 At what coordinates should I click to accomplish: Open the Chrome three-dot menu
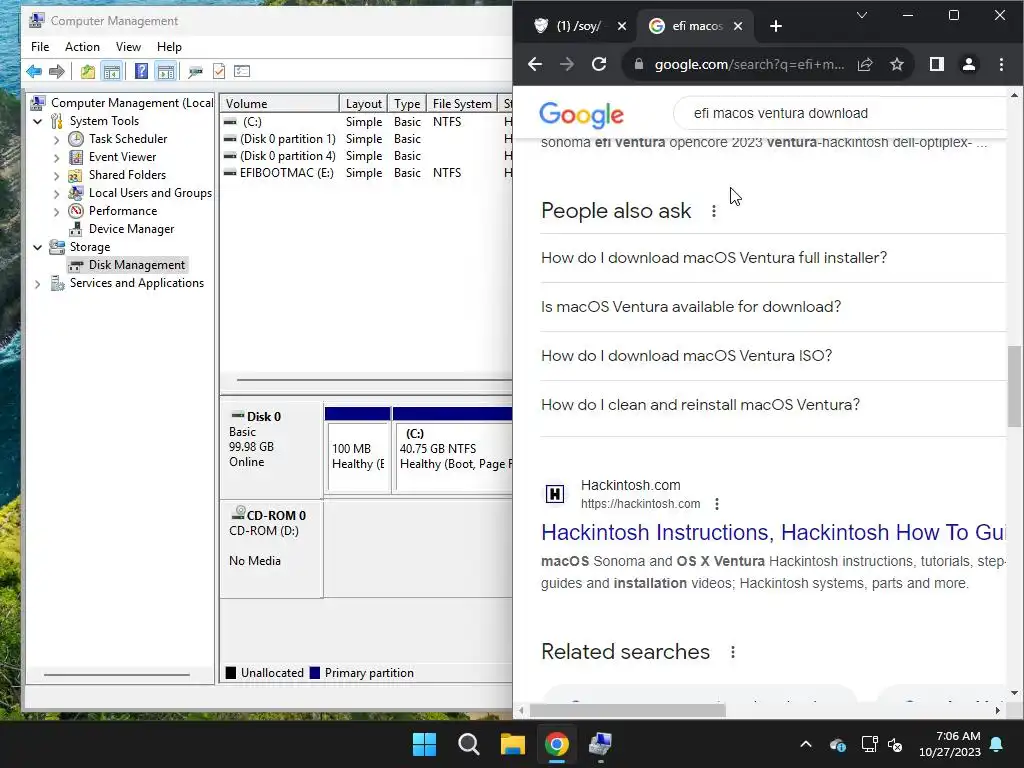(1001, 64)
